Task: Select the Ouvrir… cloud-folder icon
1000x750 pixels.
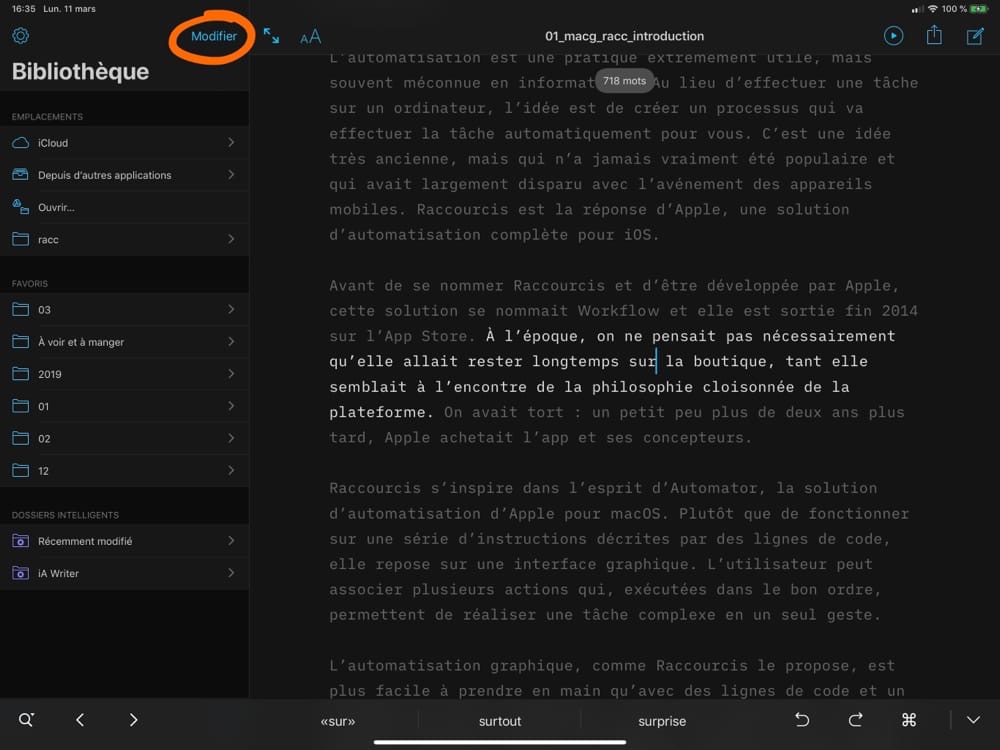Action: click(x=20, y=207)
